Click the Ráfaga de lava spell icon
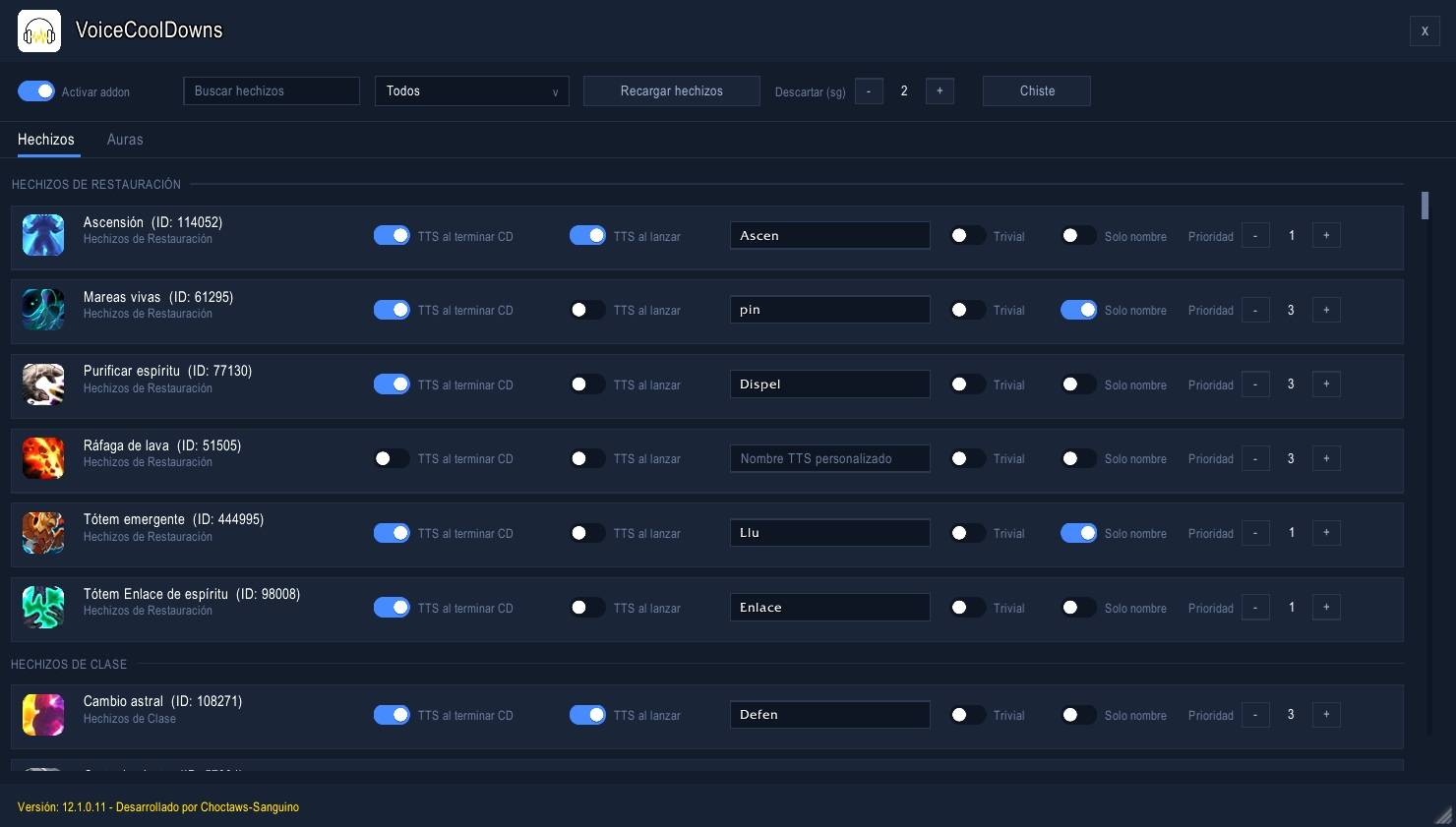Screen dimensions: 1456x827 [43, 458]
